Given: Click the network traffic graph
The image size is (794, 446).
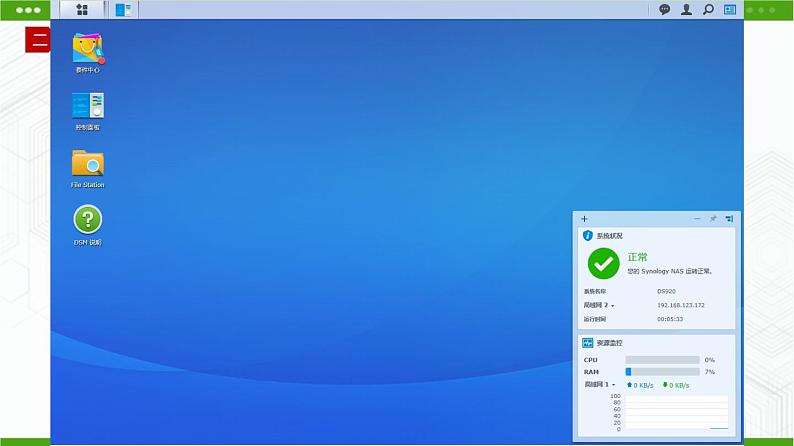Looking at the screenshot, I should 677,413.
